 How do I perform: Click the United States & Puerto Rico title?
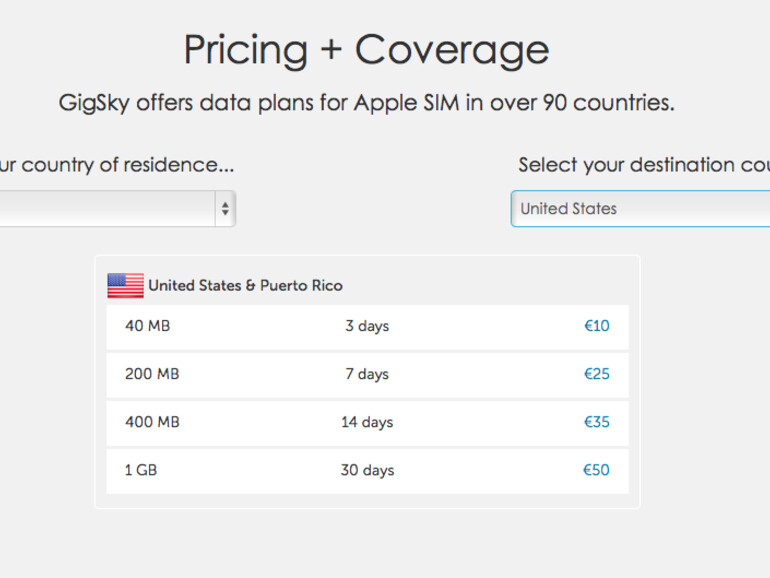pyautogui.click(x=245, y=286)
